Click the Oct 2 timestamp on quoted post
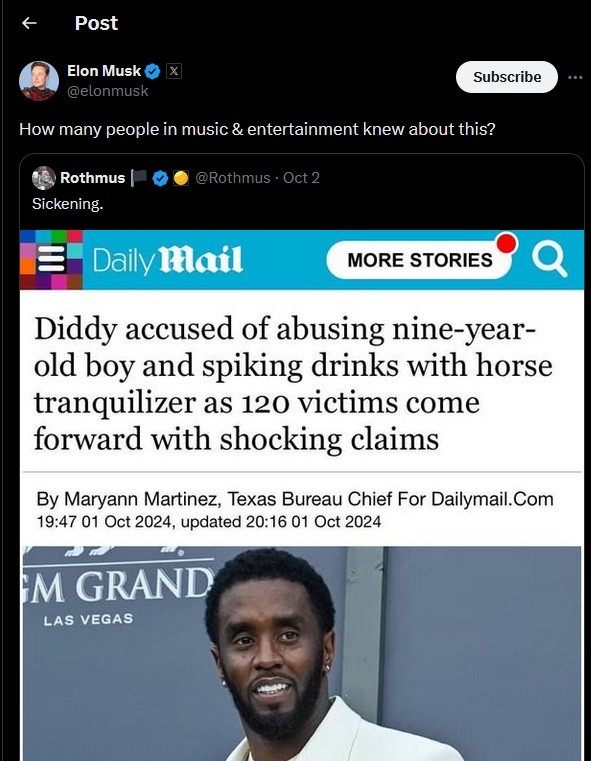Image resolution: width=591 pixels, height=761 pixels. 301,178
